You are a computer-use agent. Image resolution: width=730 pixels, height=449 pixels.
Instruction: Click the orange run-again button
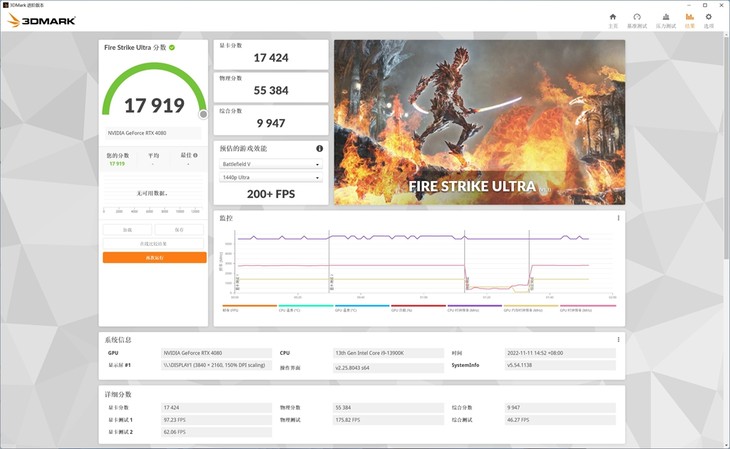[155, 258]
